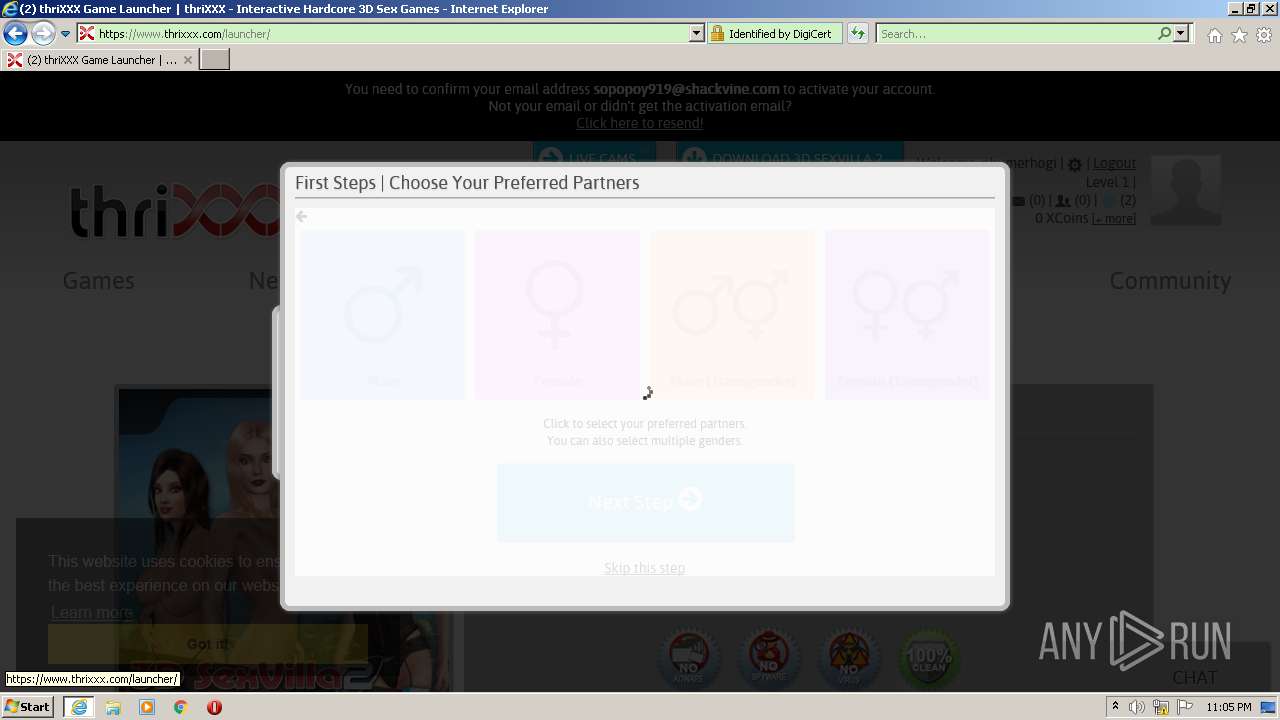The height and width of the screenshot is (720, 1280).
Task: Click the search magnifier icon
Action: point(1164,34)
